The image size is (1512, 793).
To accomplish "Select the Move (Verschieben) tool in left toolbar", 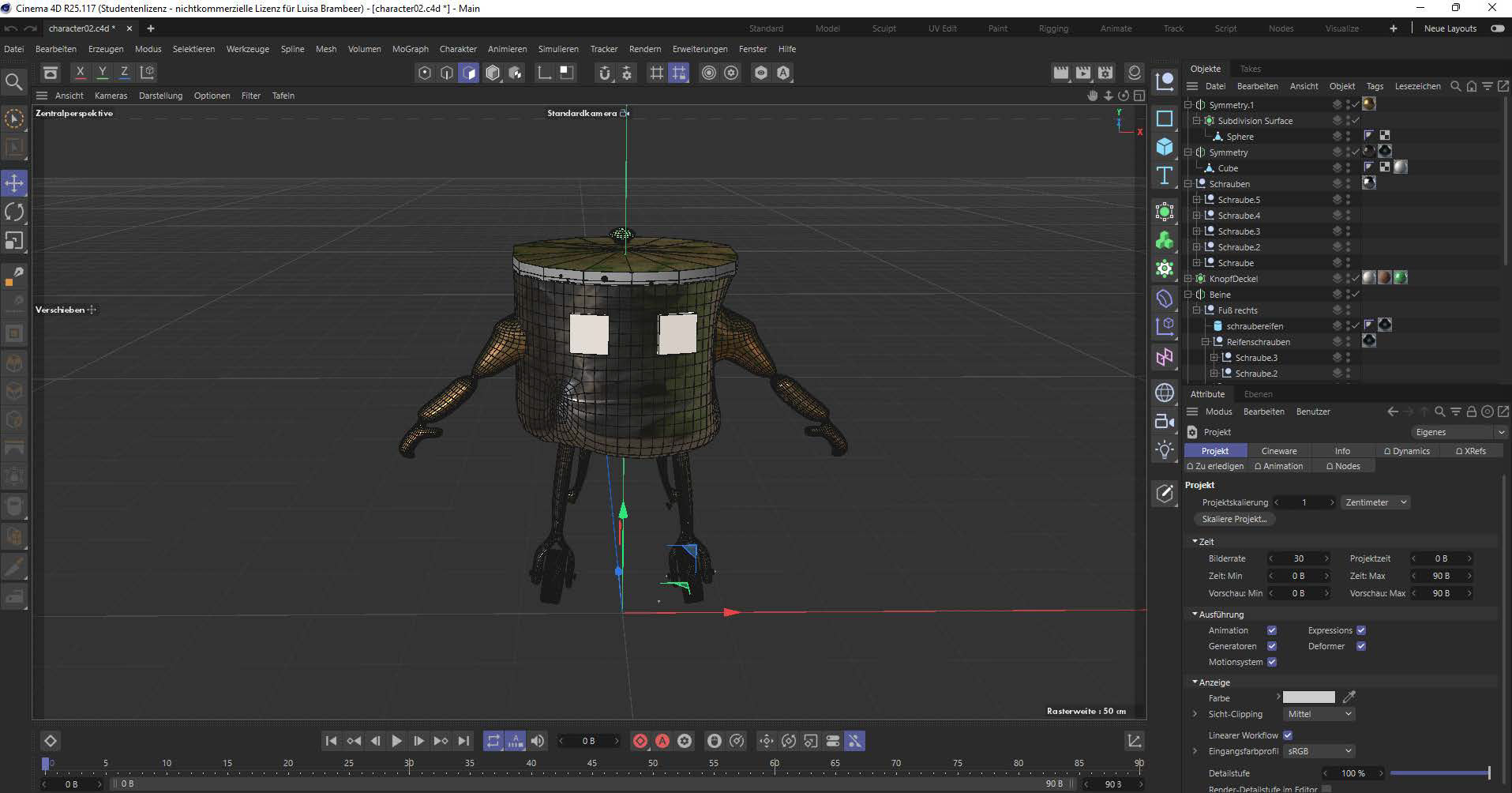I will [14, 183].
